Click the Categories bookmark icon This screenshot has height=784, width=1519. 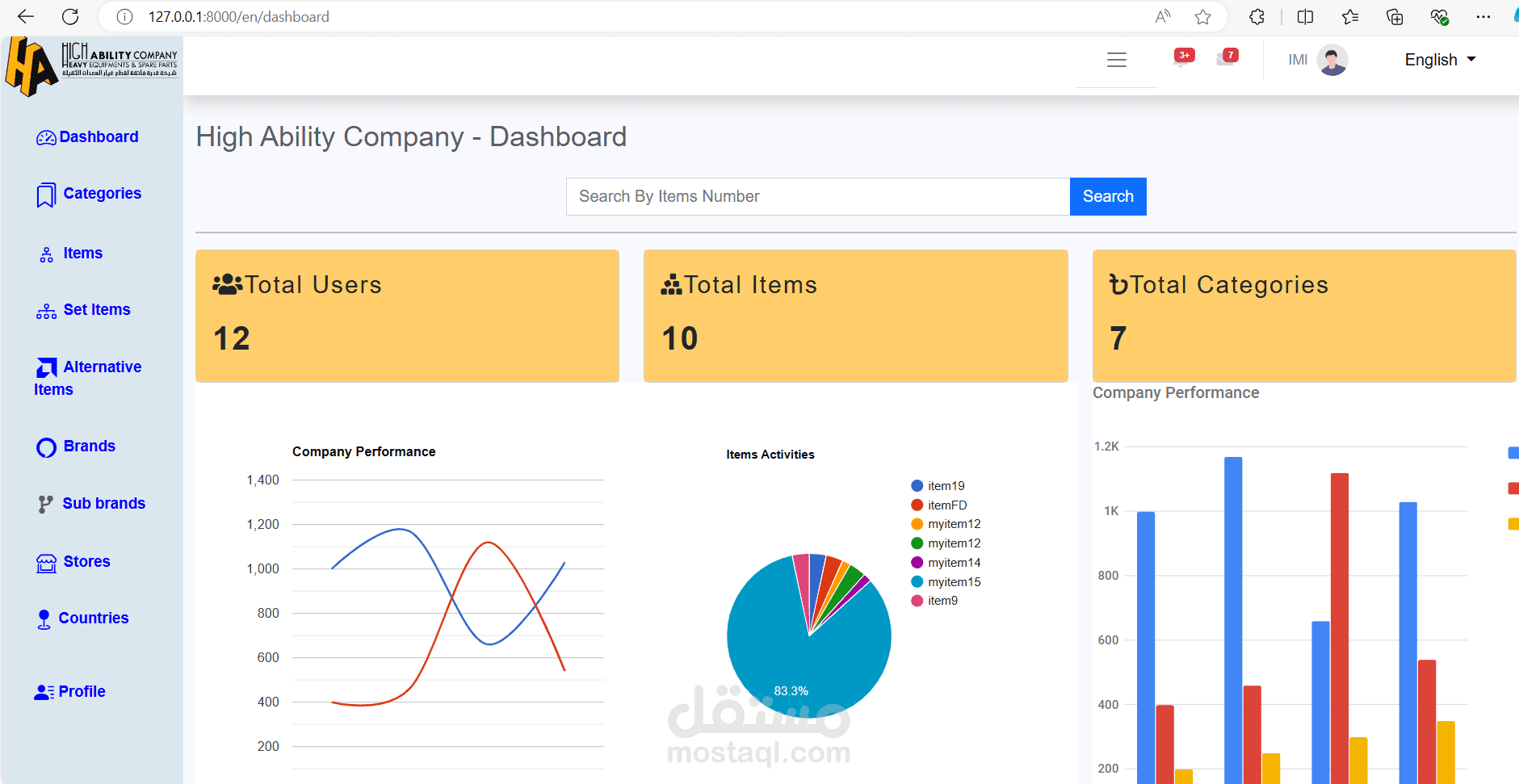pyautogui.click(x=46, y=195)
